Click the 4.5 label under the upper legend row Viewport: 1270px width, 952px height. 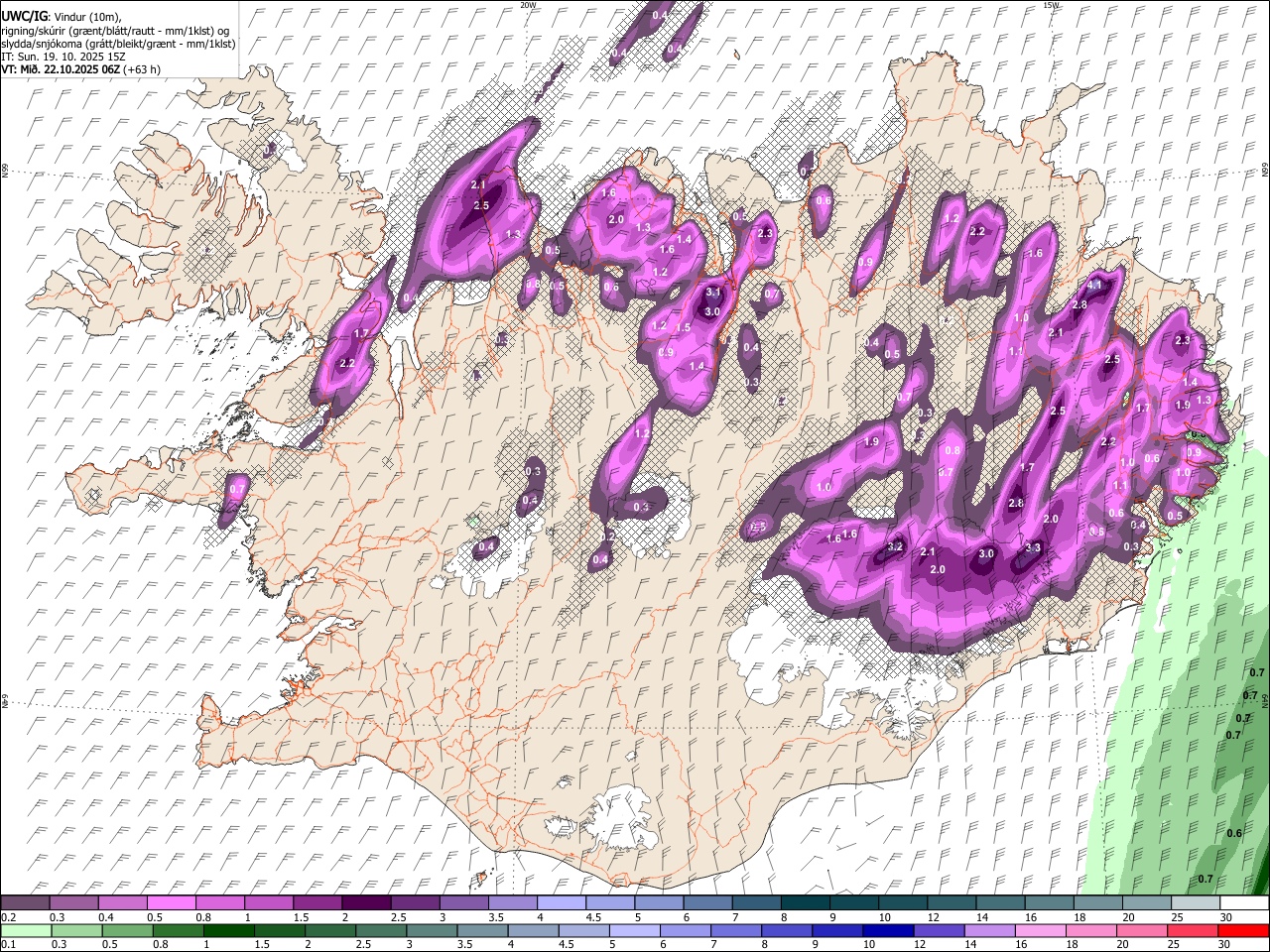(x=593, y=917)
